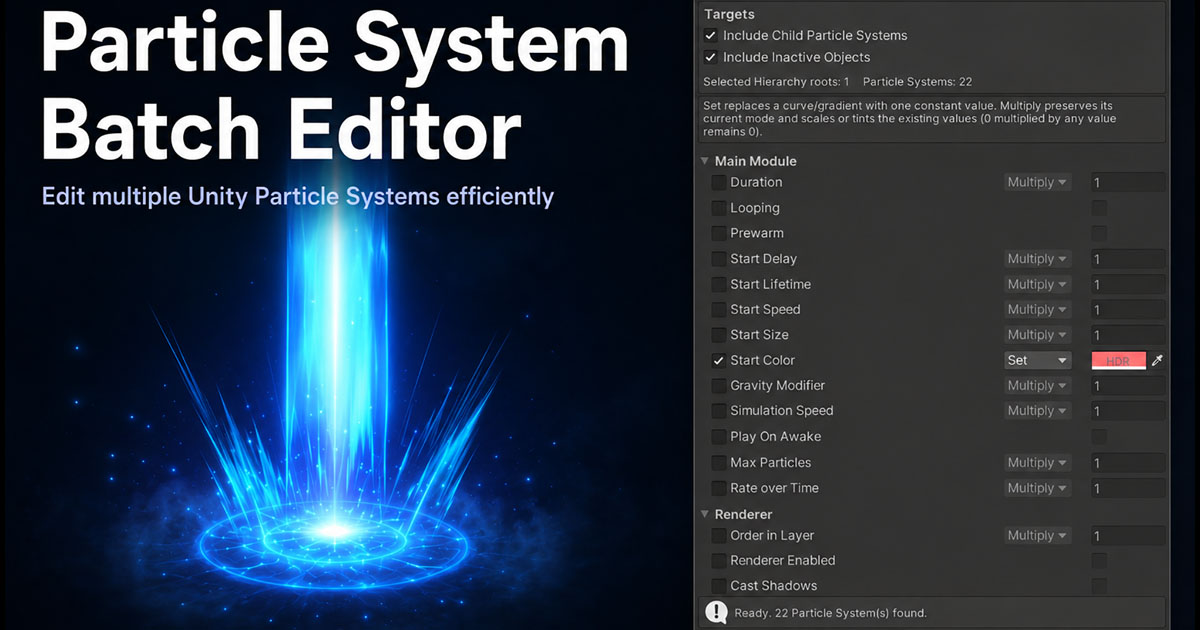Click the Simulation Speed value field
The image size is (1200, 630).
(x=1128, y=411)
